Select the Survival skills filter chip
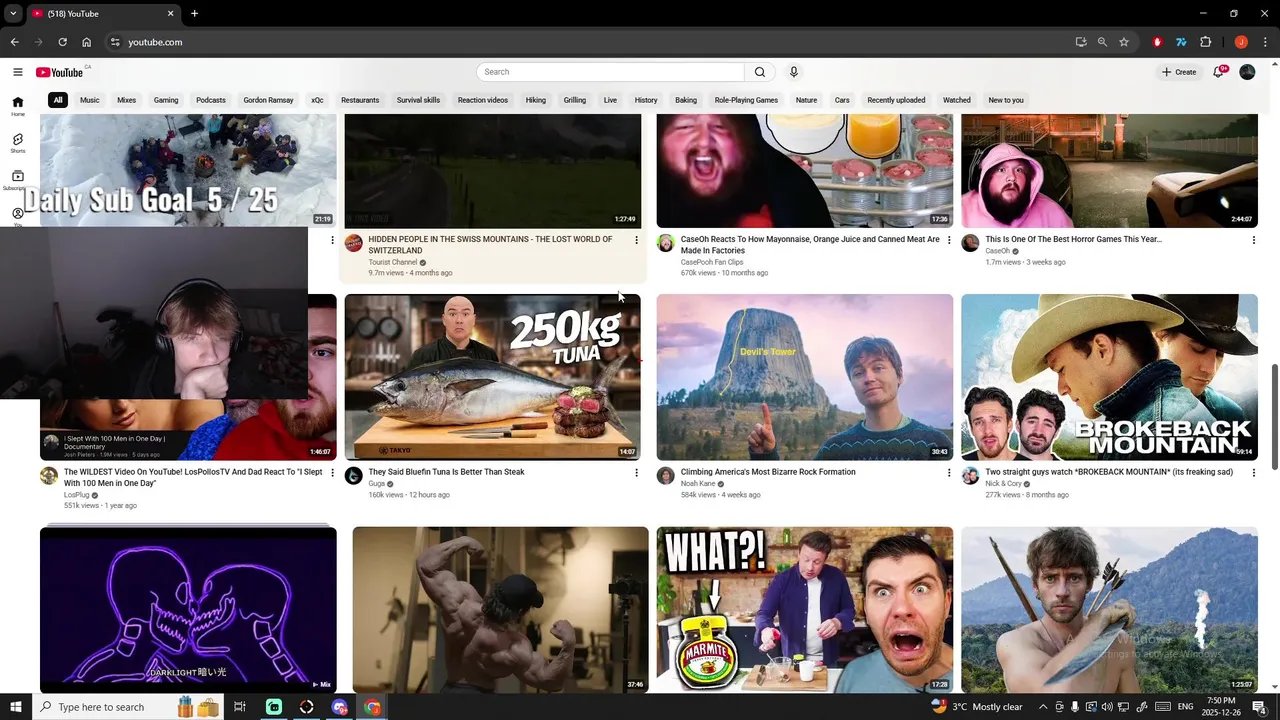The image size is (1280, 720). click(x=418, y=100)
